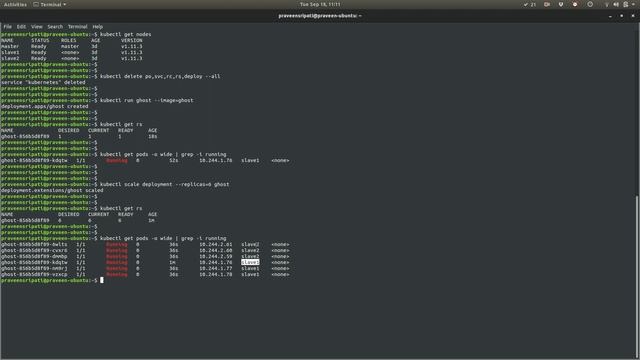Open the Help menu
The height and width of the screenshot is (360, 640).
pyautogui.click(x=98, y=27)
